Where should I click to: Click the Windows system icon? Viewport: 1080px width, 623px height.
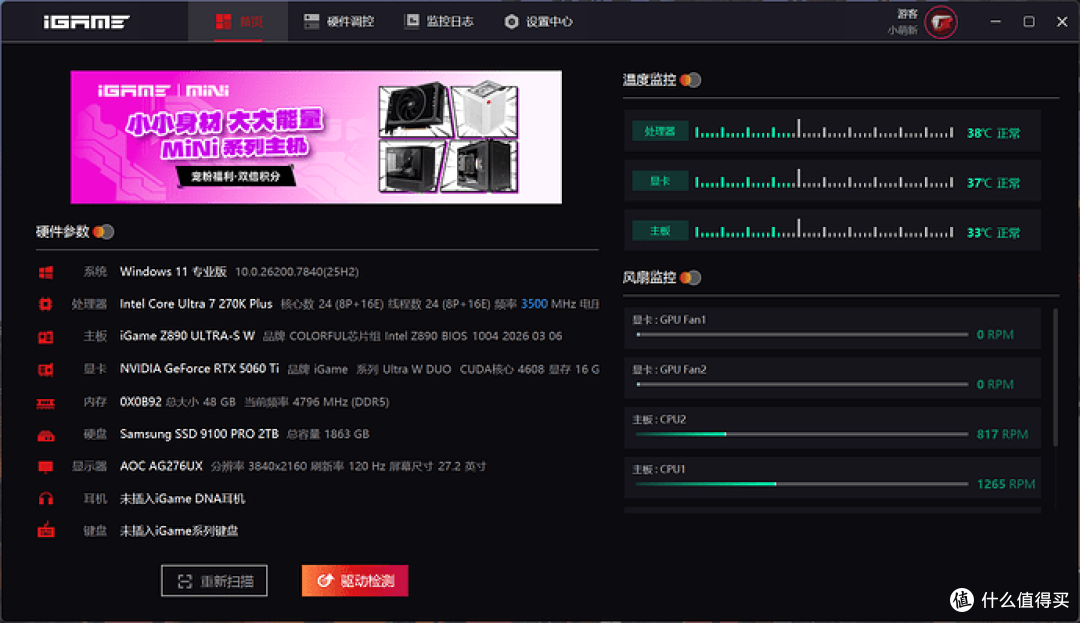tap(45, 273)
